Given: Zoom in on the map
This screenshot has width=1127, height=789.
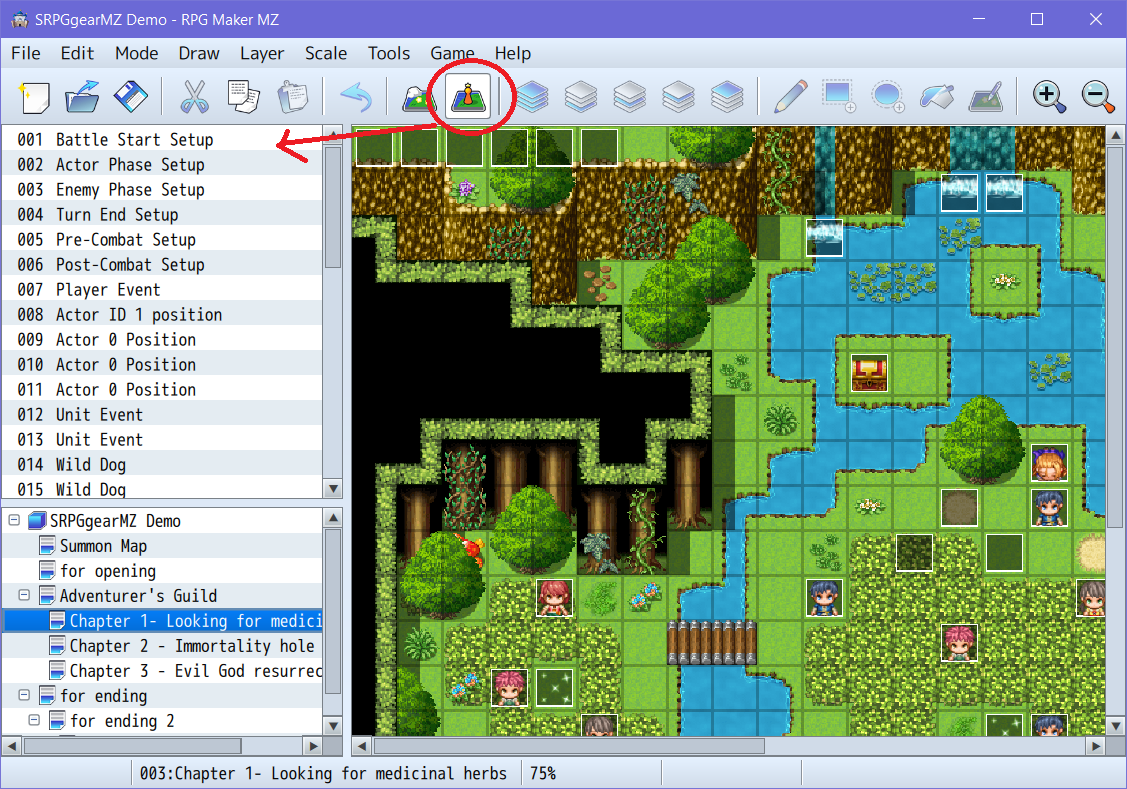Looking at the screenshot, I should point(1049,96).
